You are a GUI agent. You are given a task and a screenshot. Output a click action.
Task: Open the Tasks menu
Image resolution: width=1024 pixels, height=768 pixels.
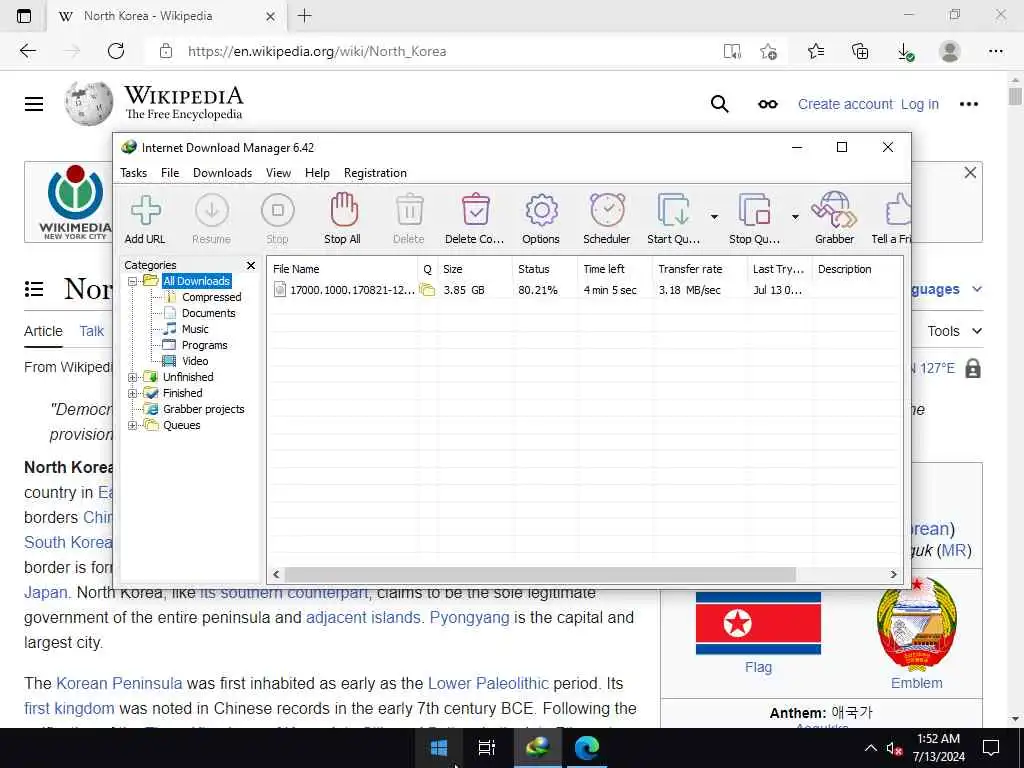pos(133,173)
